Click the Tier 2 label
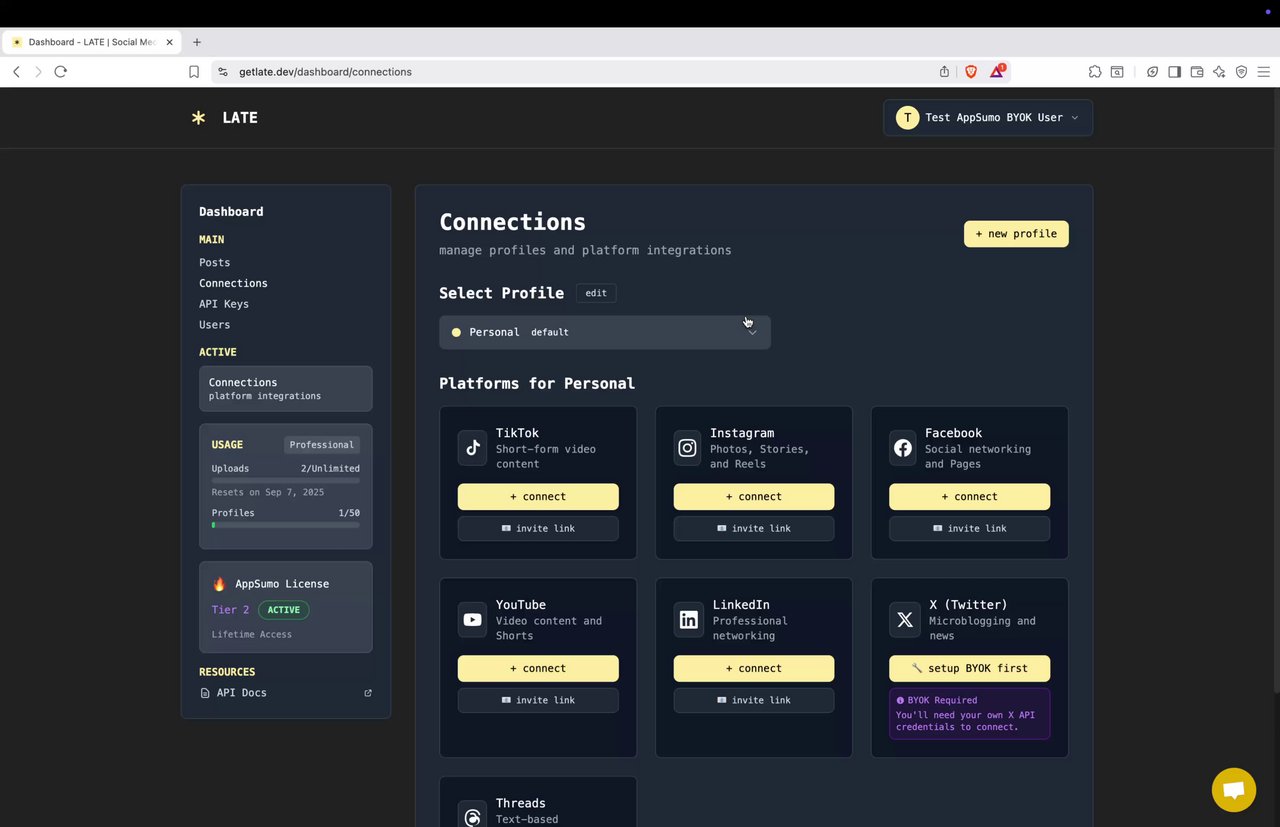 click(x=231, y=610)
